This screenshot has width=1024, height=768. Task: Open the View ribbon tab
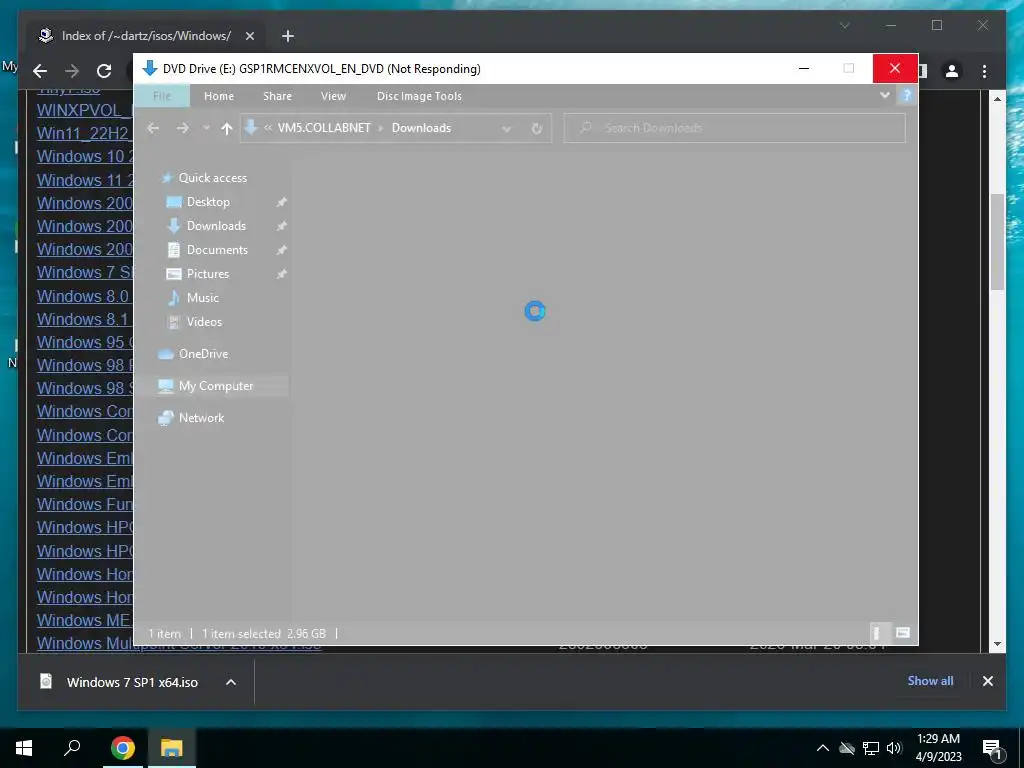[x=333, y=96]
